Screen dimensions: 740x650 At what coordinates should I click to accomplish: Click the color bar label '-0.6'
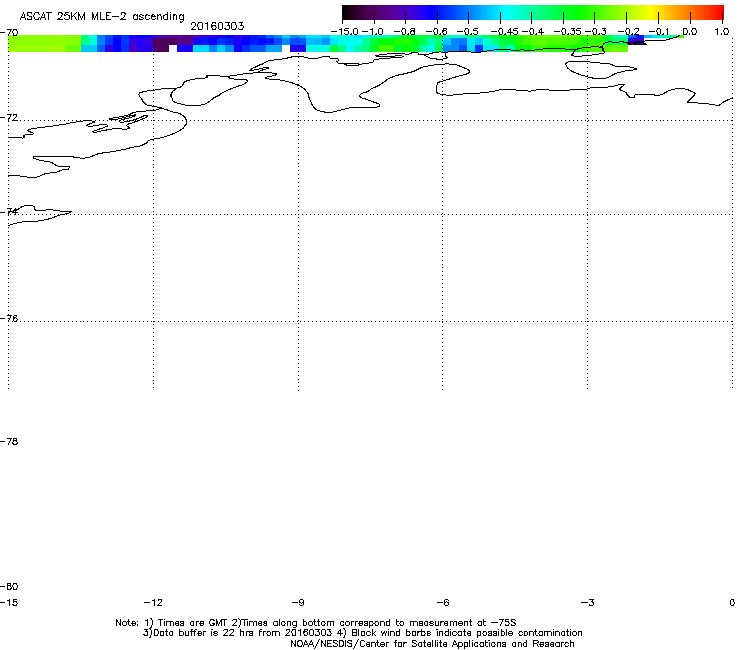pyautogui.click(x=436, y=32)
